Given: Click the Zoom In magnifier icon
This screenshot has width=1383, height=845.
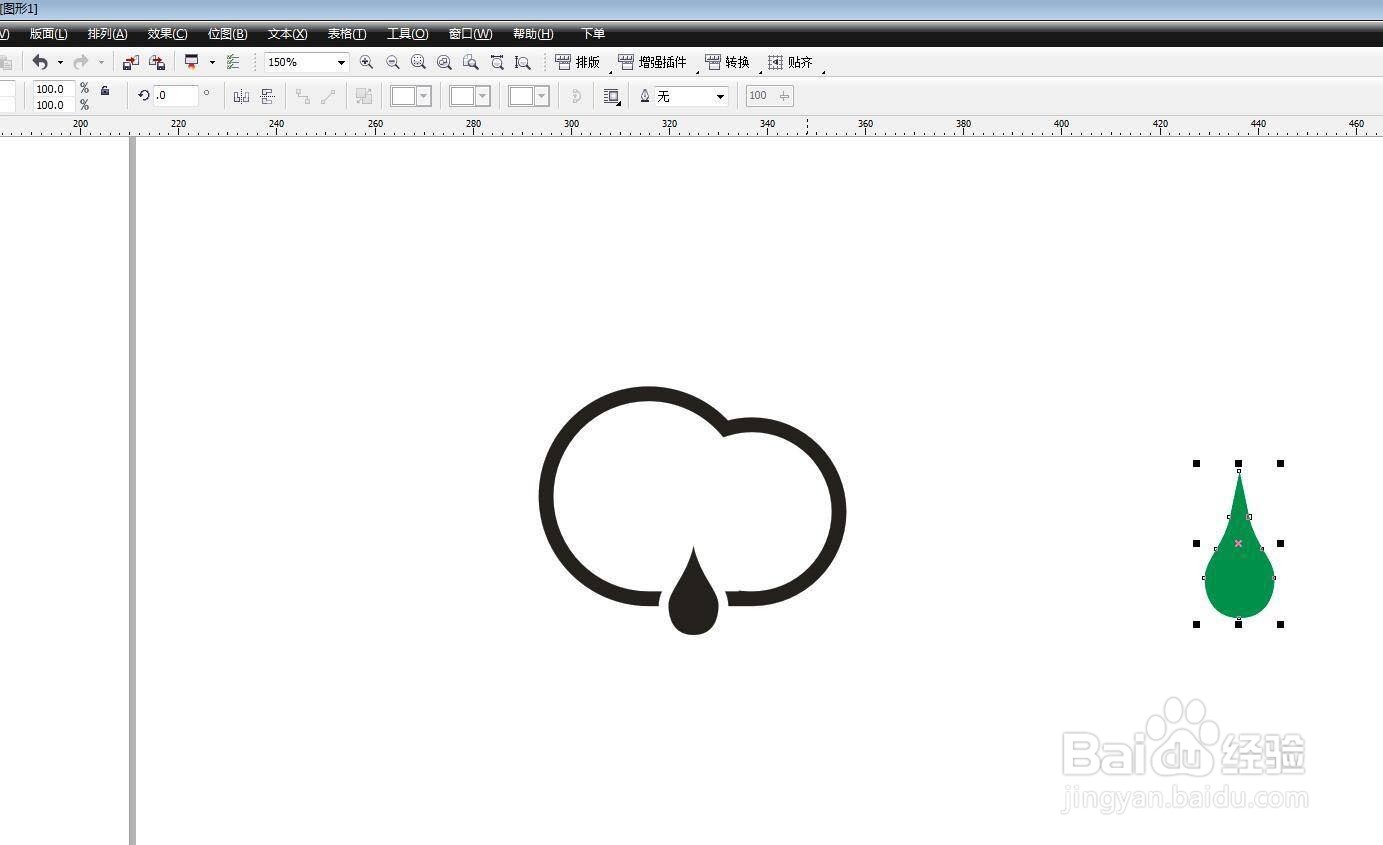Looking at the screenshot, I should [366, 62].
